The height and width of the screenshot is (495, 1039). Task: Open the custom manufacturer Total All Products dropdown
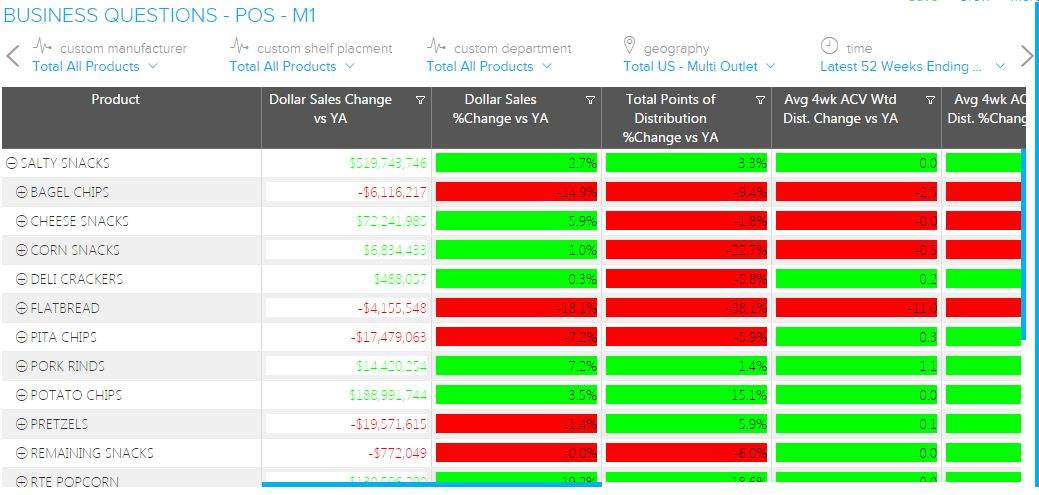[x=95, y=67]
